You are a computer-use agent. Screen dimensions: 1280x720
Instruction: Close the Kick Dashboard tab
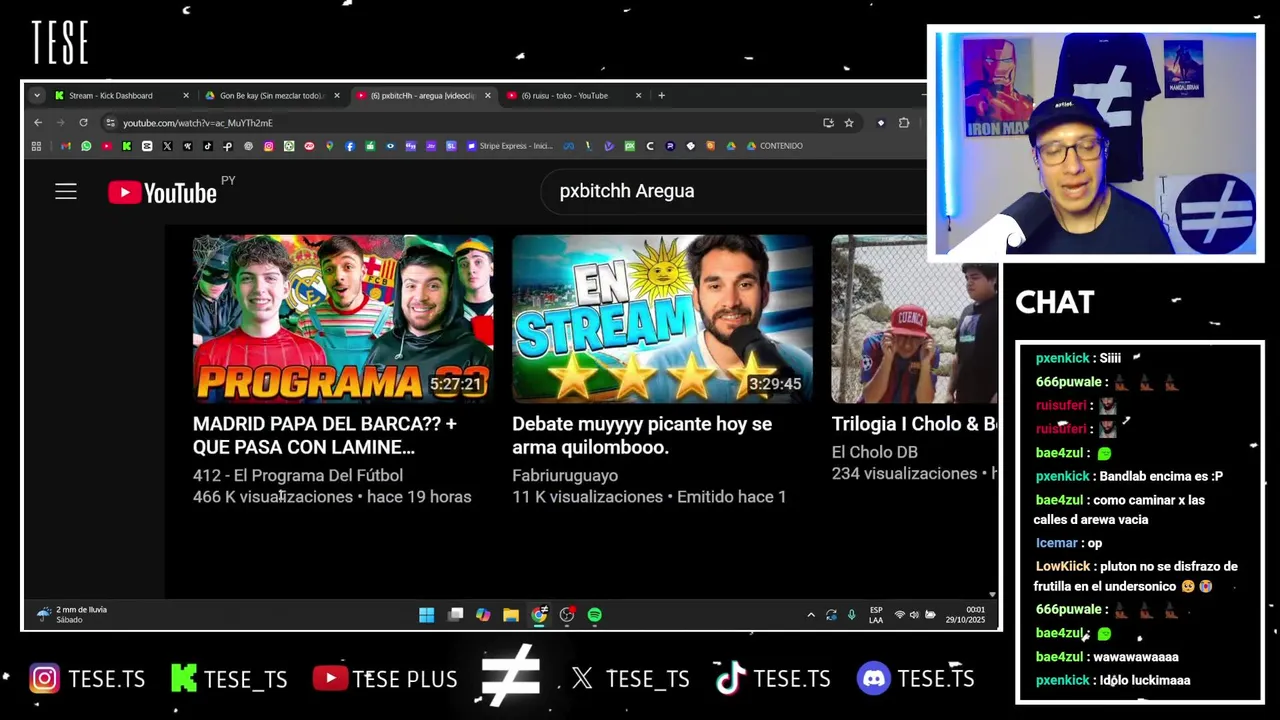click(x=186, y=96)
